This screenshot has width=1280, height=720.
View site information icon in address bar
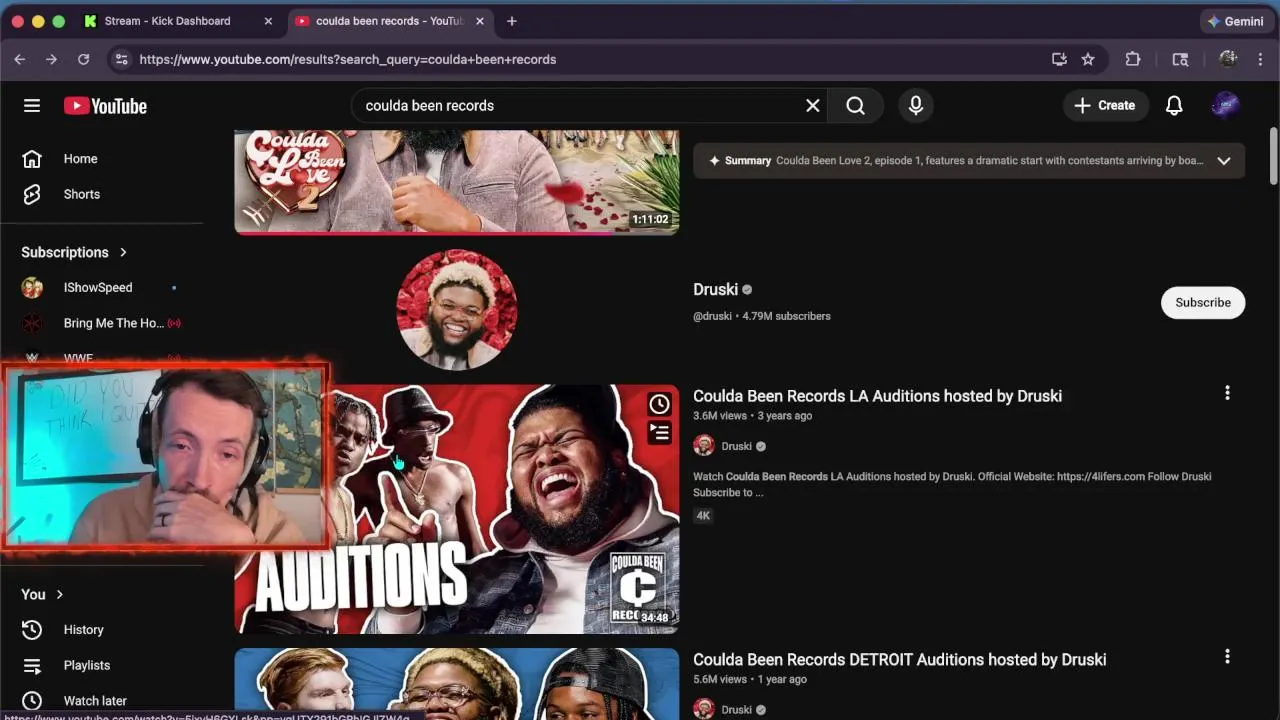click(121, 59)
